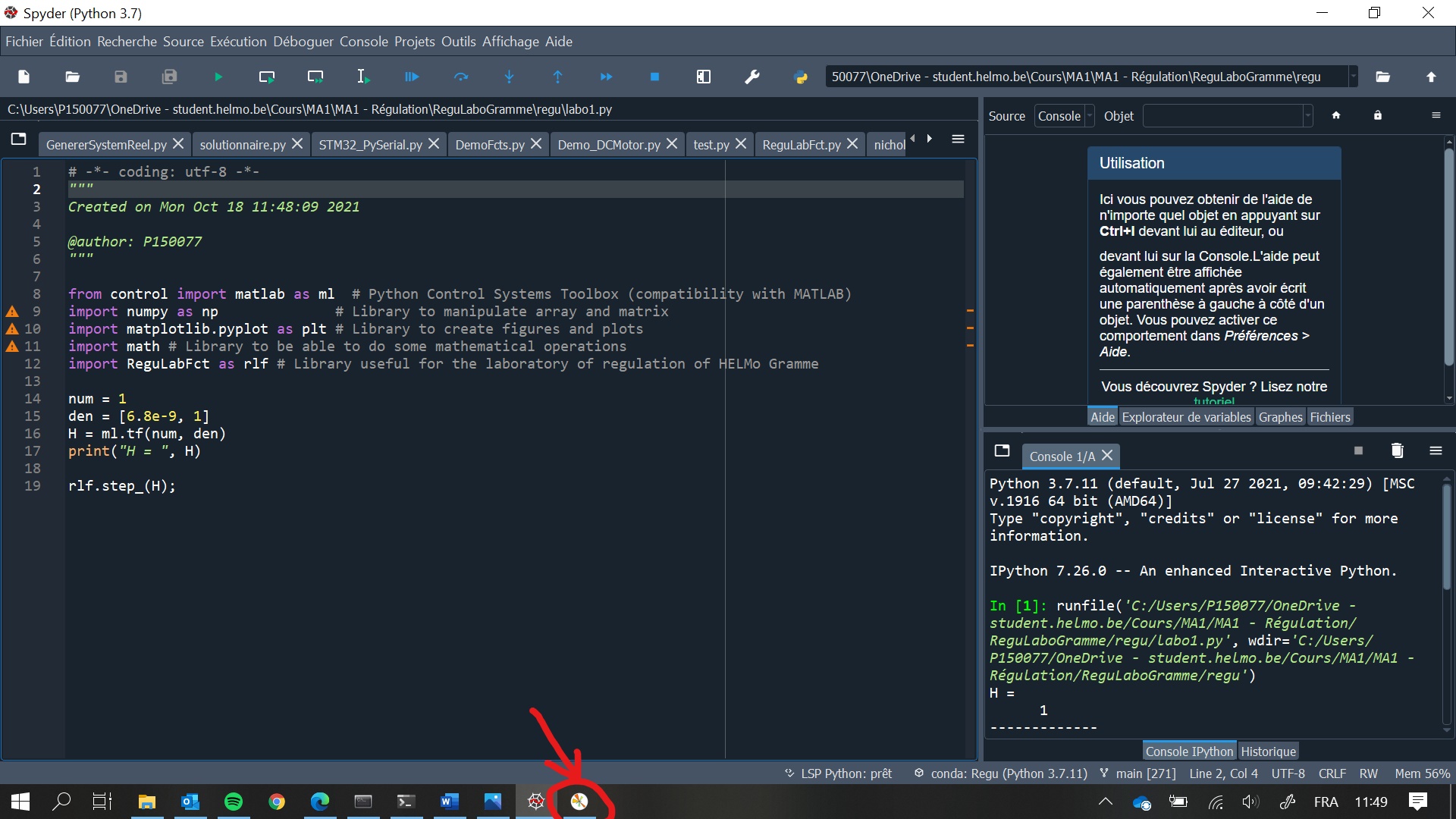
Task: Switch to GenererSystemReel.py tab
Action: 106,144
